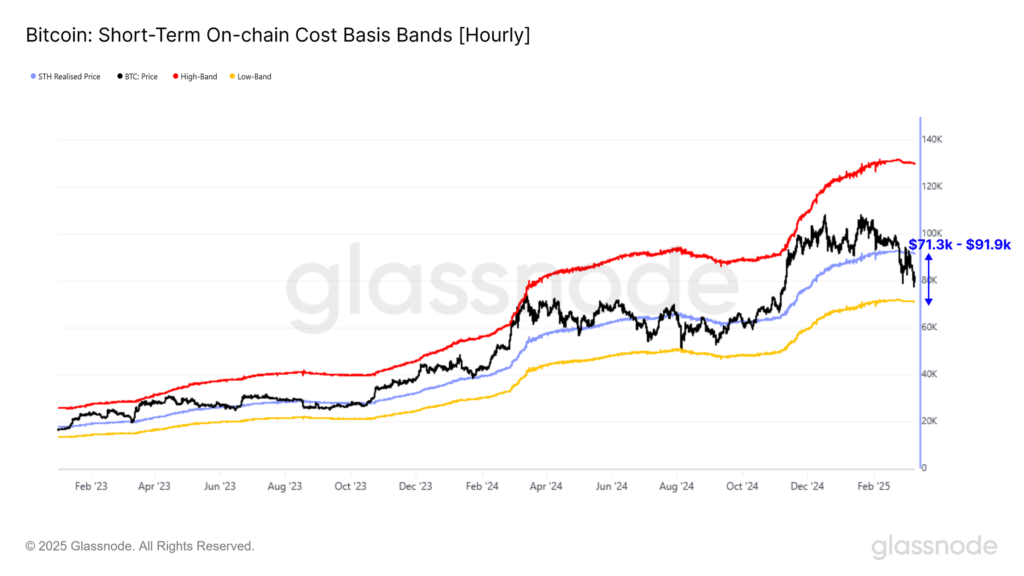Click the blue STH Realised Price legend dot

pos(29,76)
